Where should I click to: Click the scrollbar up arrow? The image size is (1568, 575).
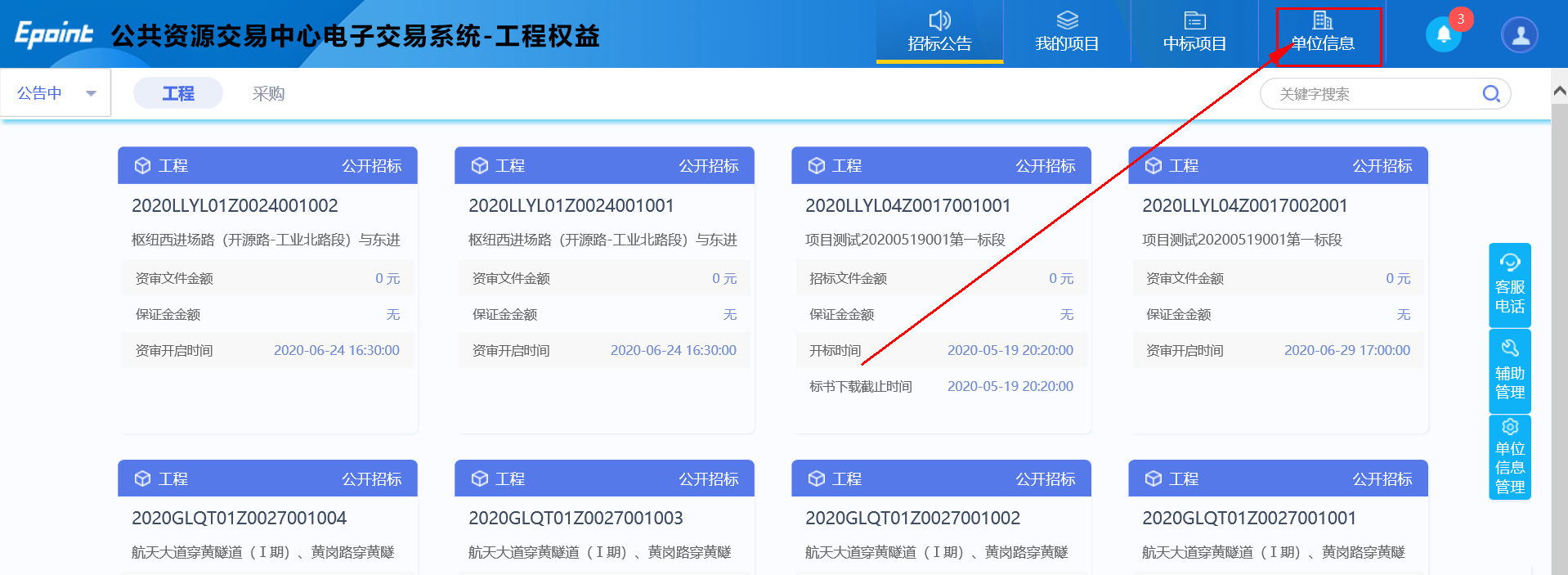coord(1559,91)
